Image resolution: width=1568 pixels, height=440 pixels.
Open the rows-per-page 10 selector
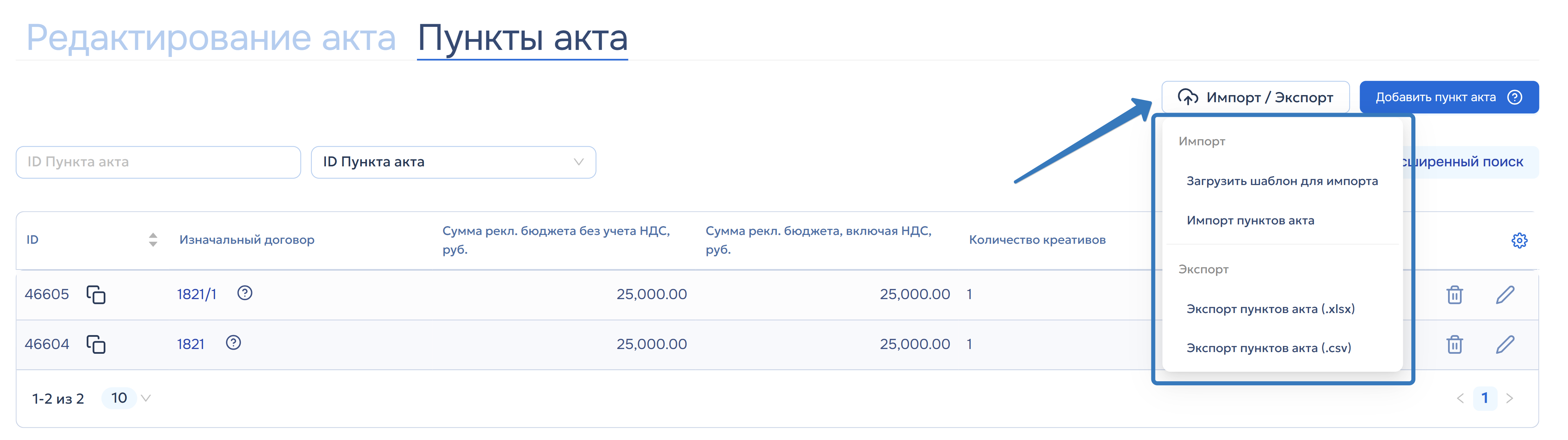pos(127,399)
